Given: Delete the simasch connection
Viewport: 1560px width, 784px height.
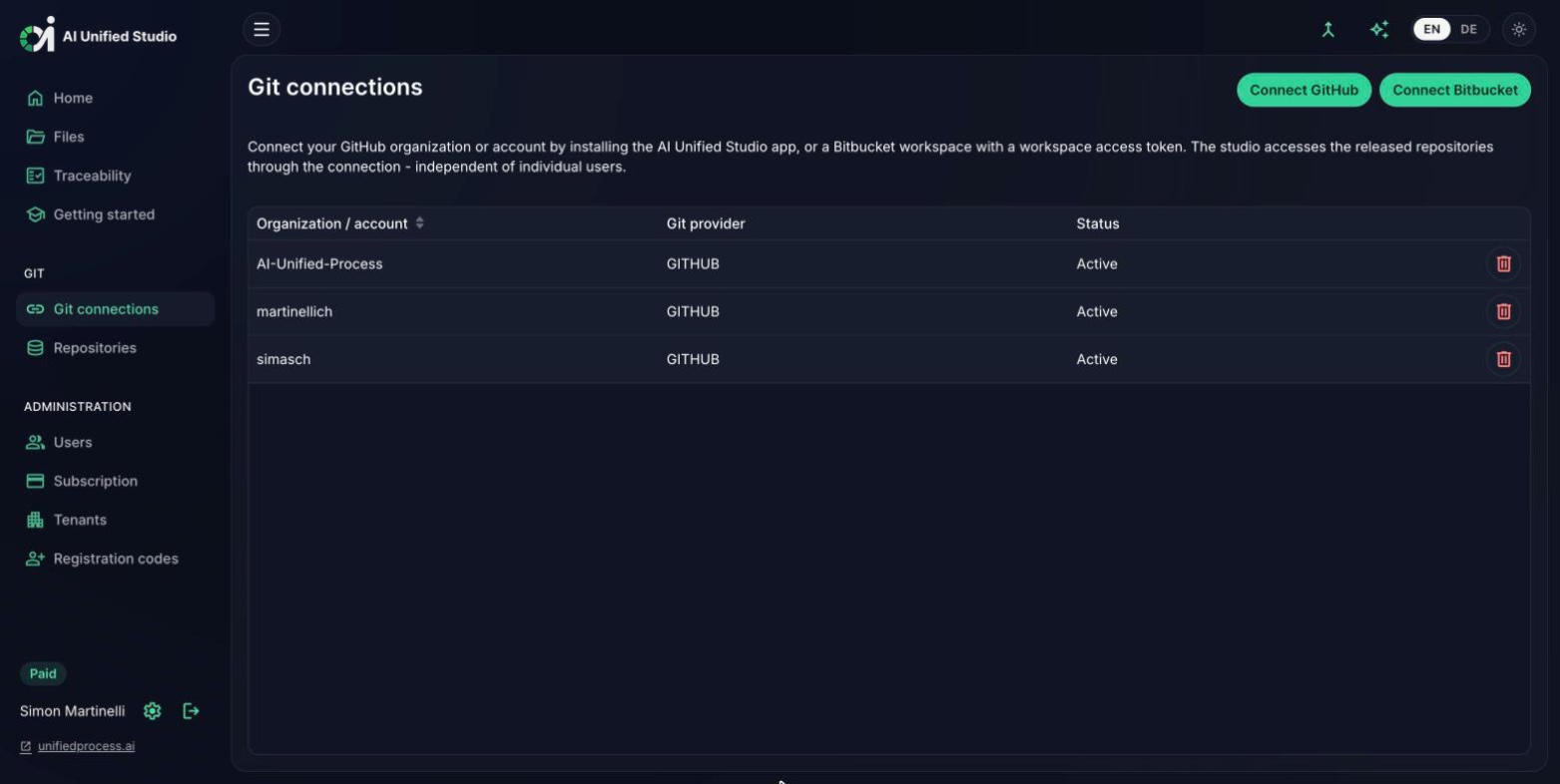Looking at the screenshot, I should pos(1503,359).
